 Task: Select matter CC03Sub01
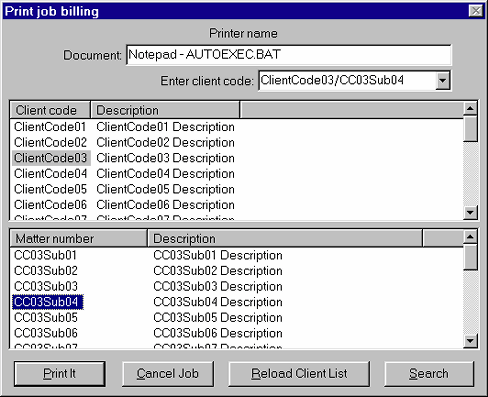(46, 255)
